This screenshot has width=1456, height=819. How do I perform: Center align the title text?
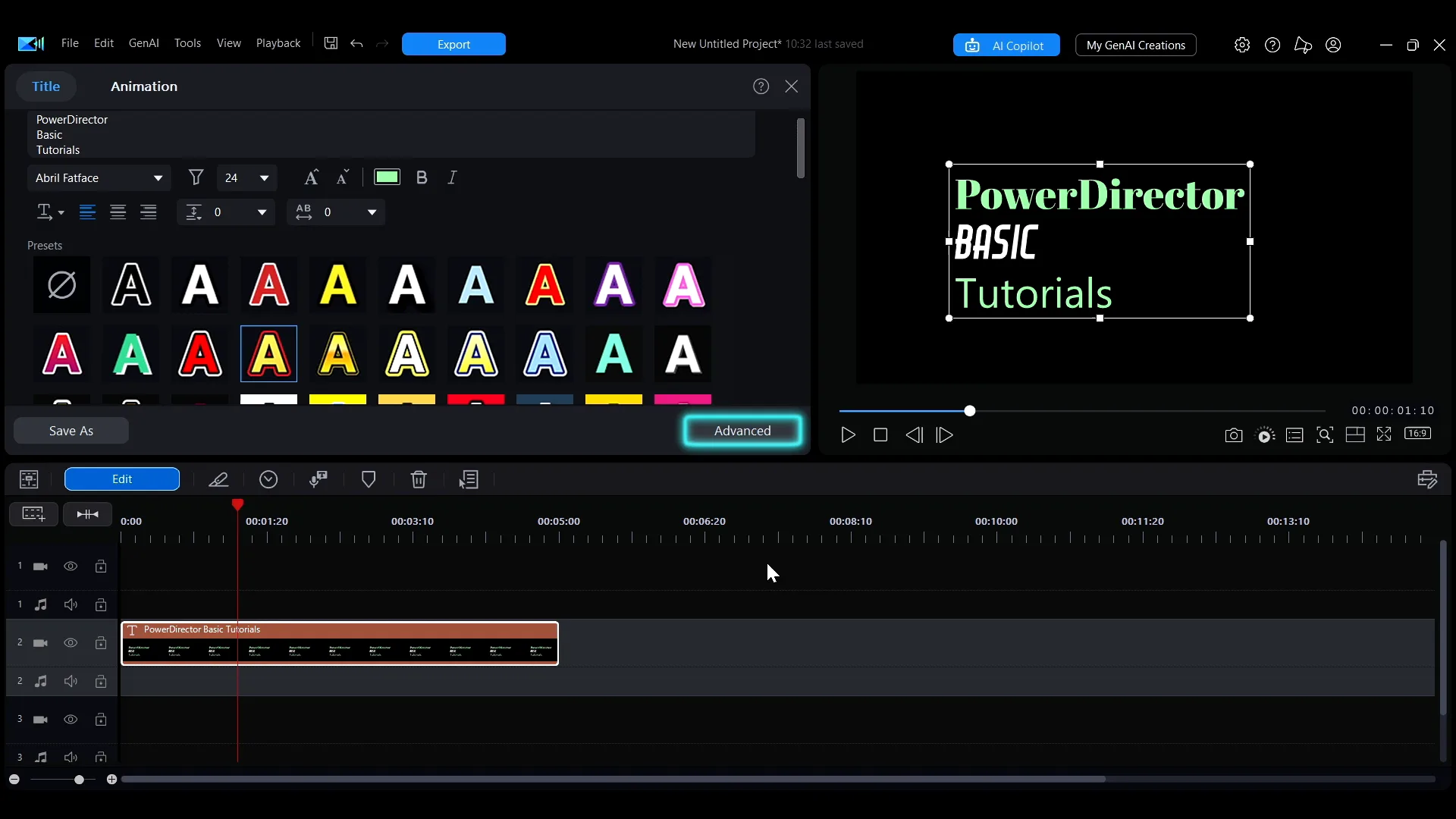tap(118, 212)
